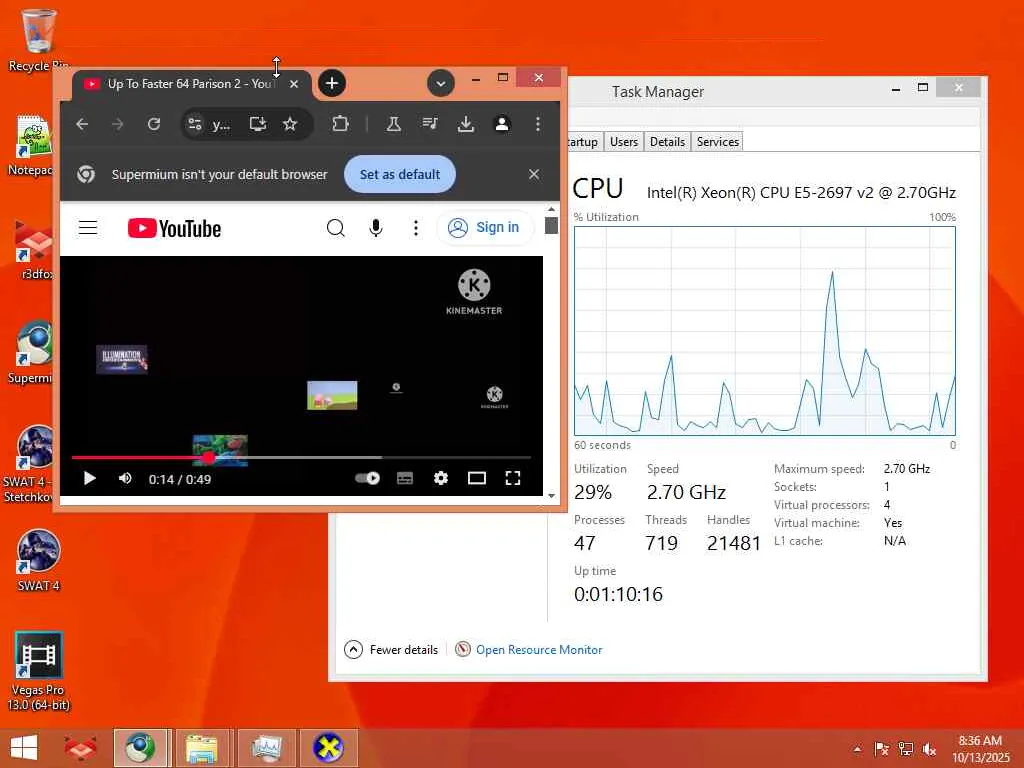Toggle subtitles on the video
Screen dimensions: 1024x768
pos(405,479)
